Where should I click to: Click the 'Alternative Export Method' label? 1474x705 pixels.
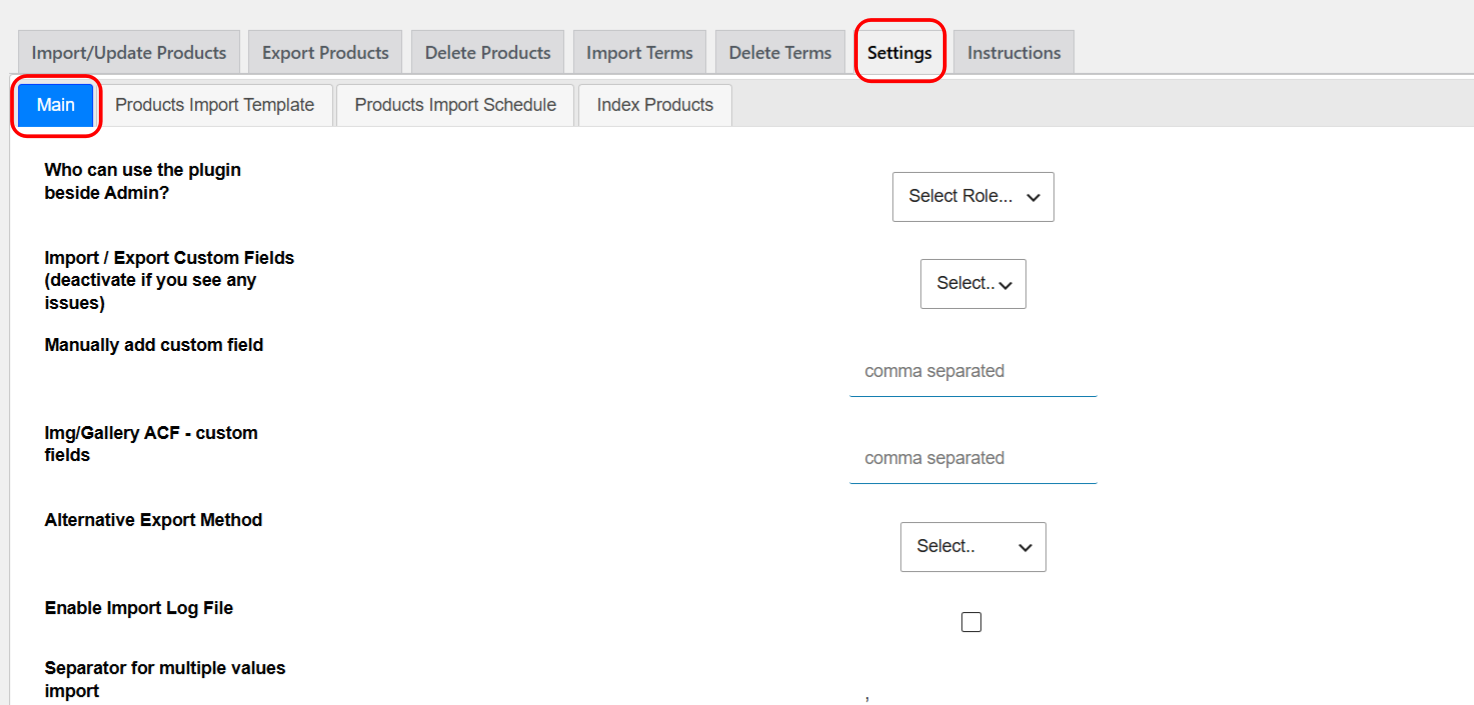(154, 520)
